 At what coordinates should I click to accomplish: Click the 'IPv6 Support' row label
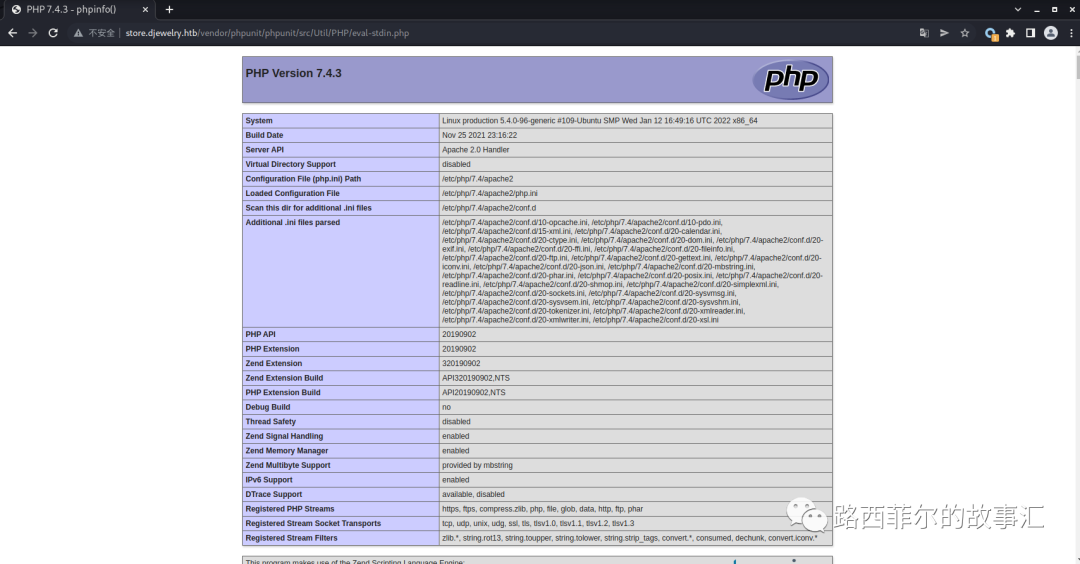269,479
